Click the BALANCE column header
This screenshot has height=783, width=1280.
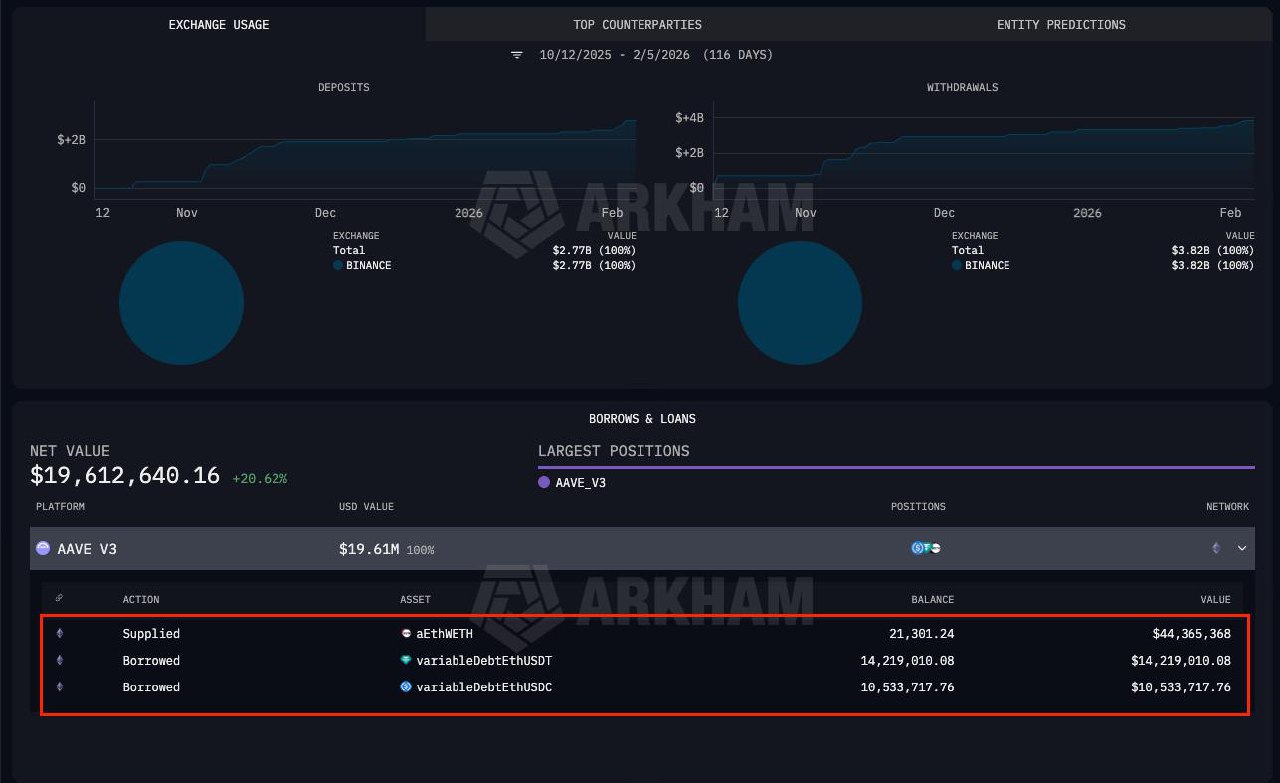click(x=932, y=600)
